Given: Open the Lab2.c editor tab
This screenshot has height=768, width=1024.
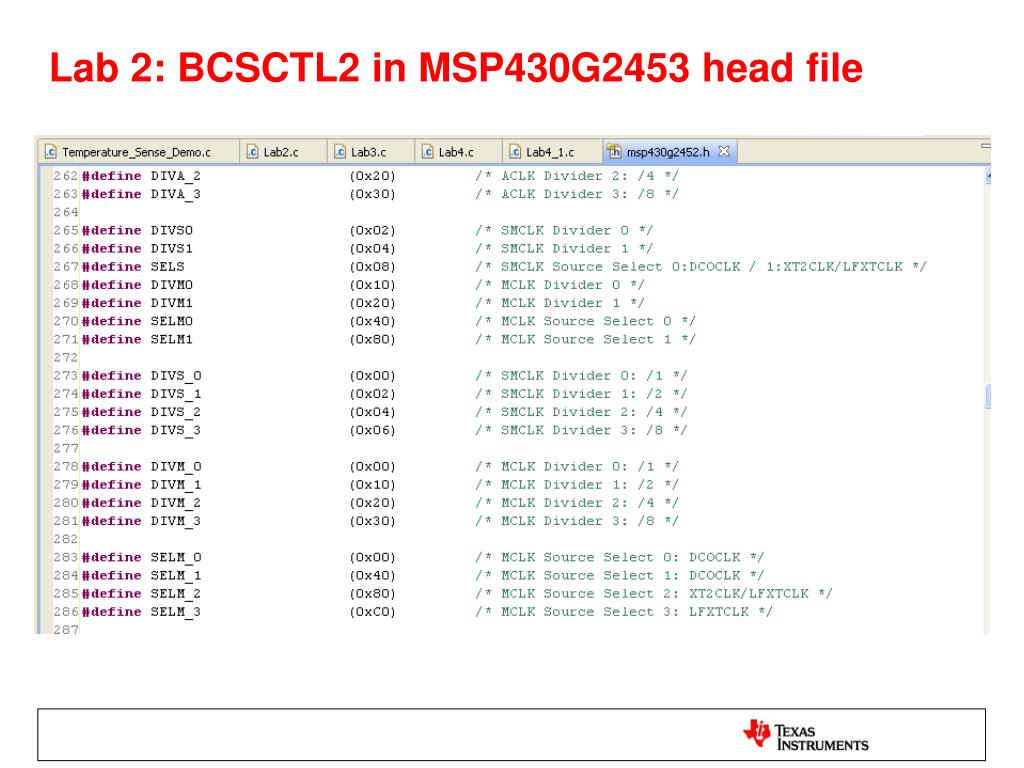Looking at the screenshot, I should pyautogui.click(x=281, y=152).
